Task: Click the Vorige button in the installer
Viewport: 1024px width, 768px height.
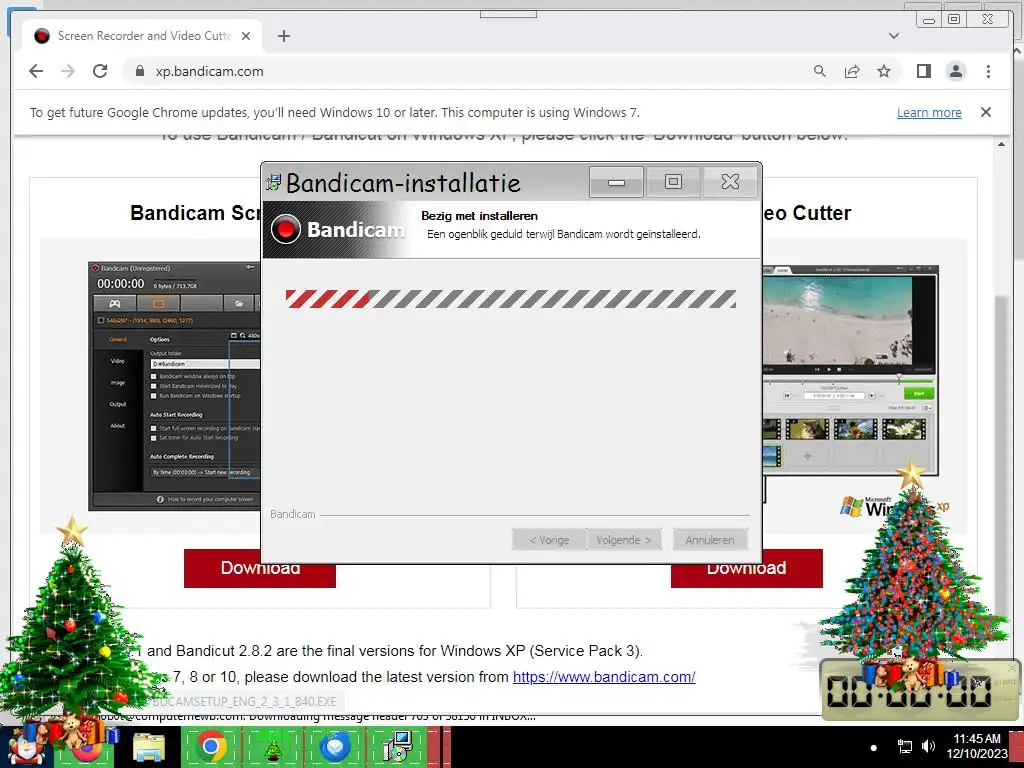Action: click(549, 540)
